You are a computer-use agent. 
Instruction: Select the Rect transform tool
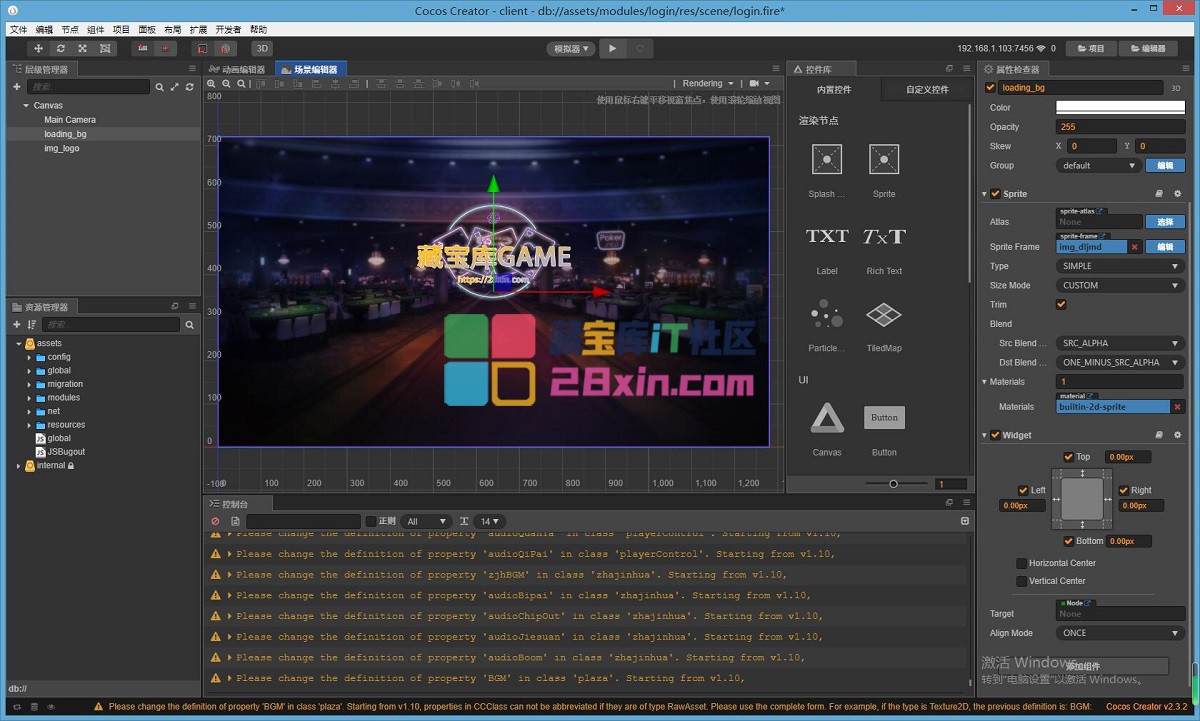(x=104, y=48)
